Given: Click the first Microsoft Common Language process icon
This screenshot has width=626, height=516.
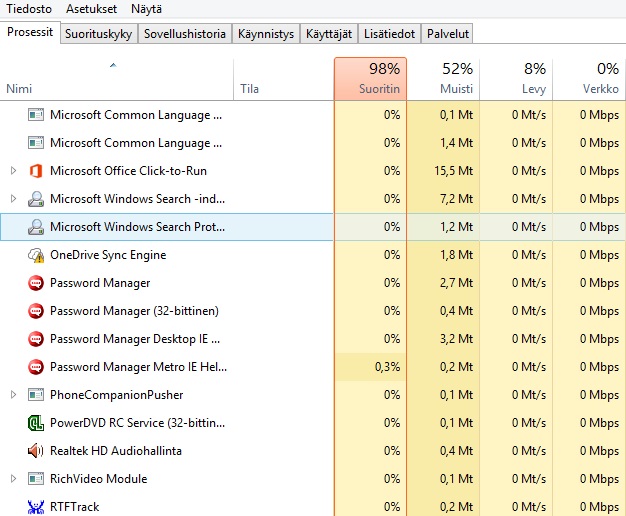Looking at the screenshot, I should click(36, 115).
